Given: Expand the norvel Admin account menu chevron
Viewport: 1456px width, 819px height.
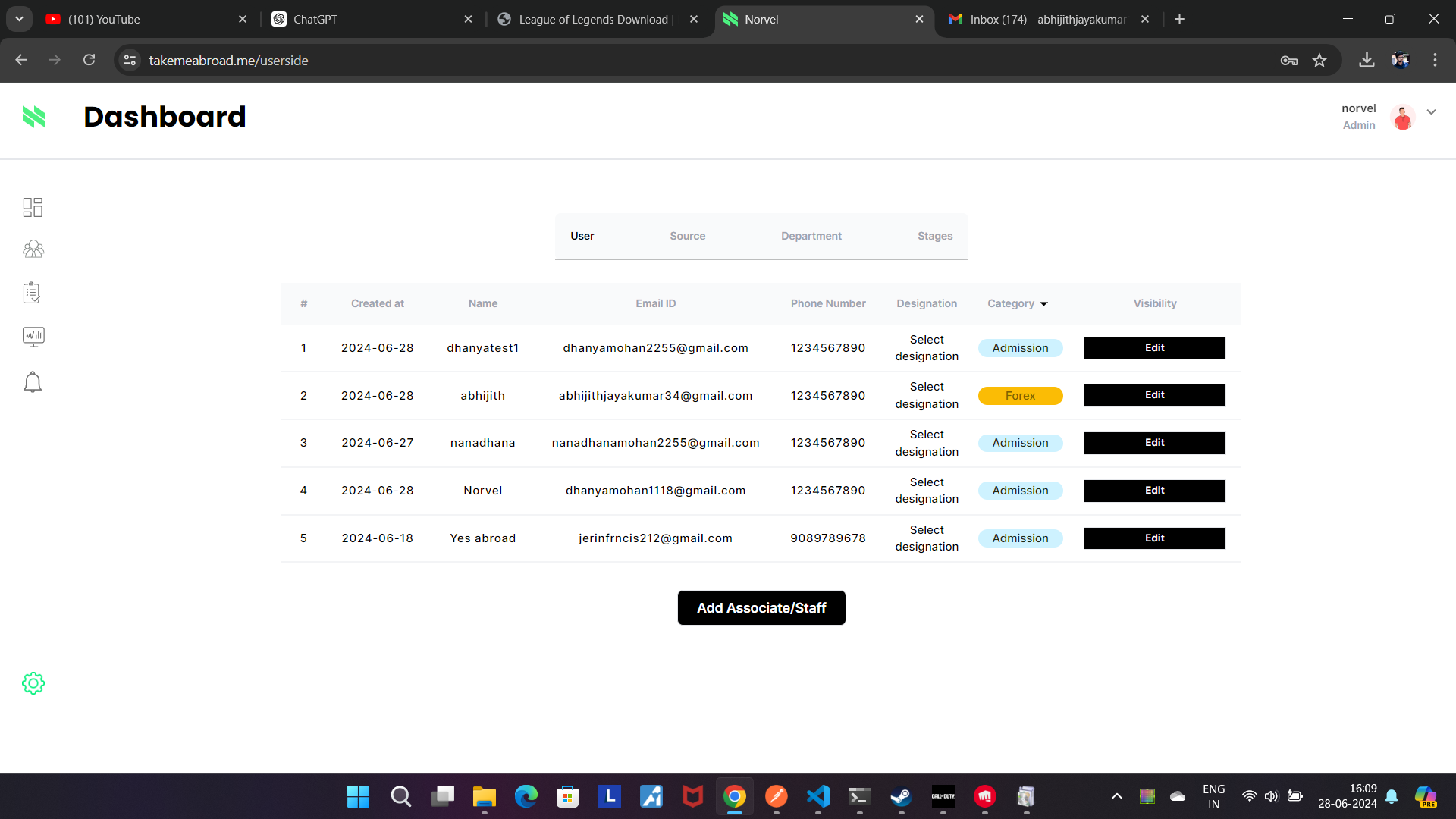Looking at the screenshot, I should coord(1431,111).
